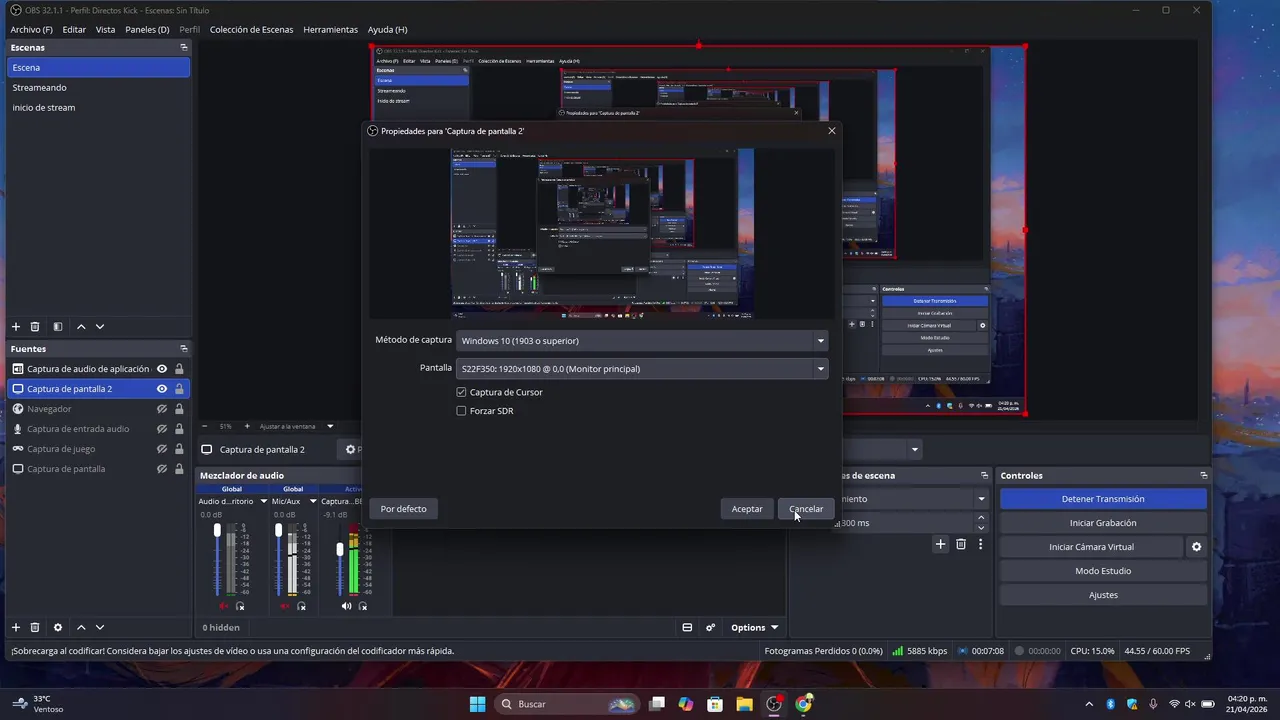Open Método de captura dropdown

[642, 341]
